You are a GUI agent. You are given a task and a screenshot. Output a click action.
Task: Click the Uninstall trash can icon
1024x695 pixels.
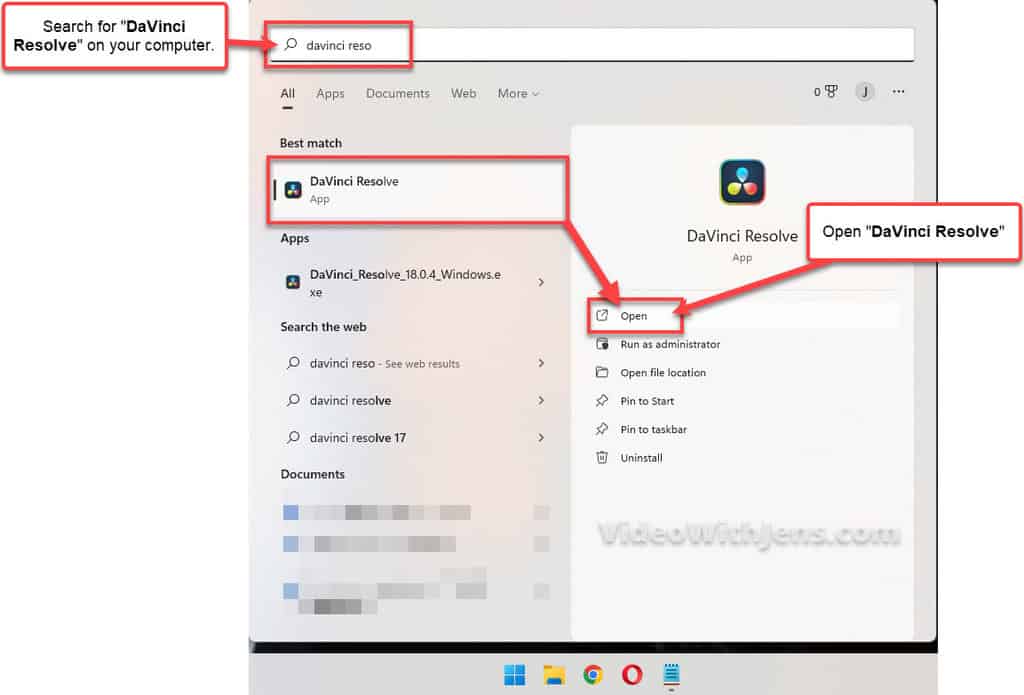pos(602,457)
